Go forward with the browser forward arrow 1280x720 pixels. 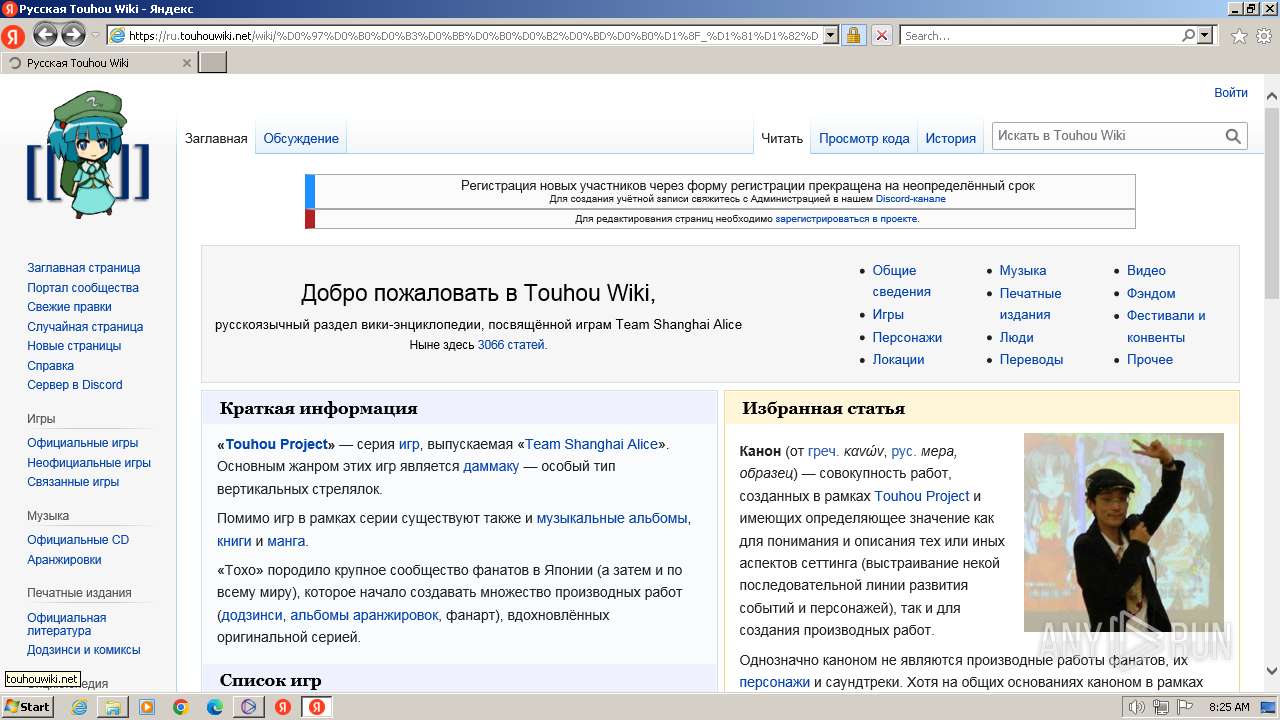pos(73,35)
